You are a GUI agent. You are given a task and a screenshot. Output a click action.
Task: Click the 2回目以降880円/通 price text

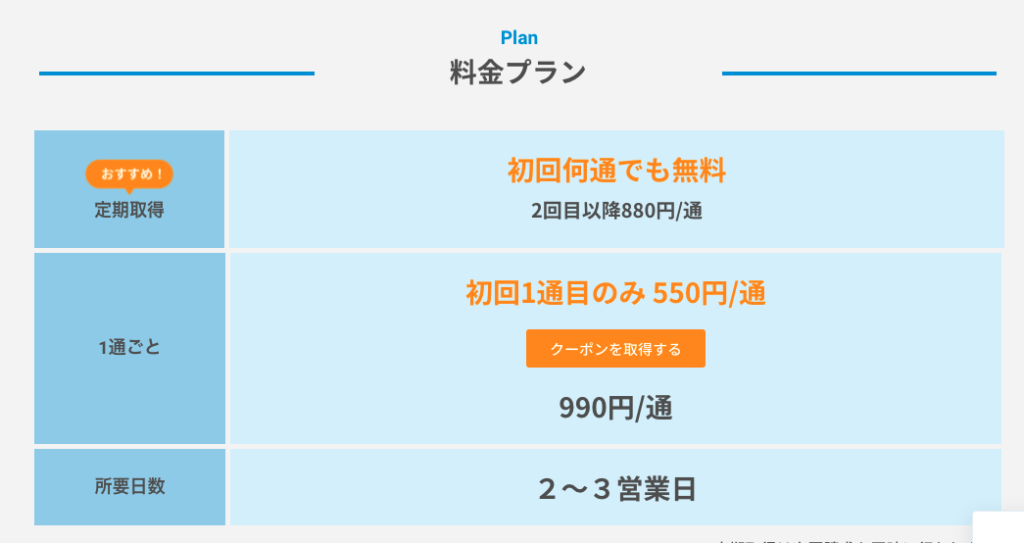(x=616, y=212)
